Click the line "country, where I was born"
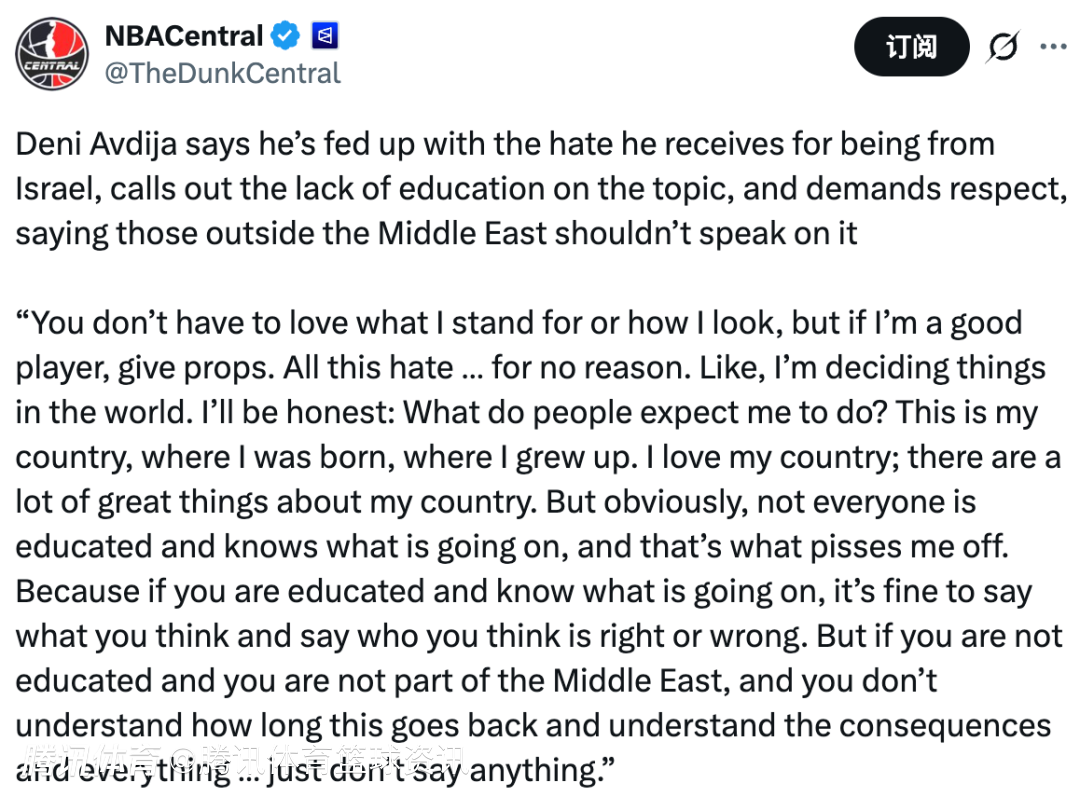This screenshot has height=796, width=1080. pyautogui.click(x=537, y=457)
